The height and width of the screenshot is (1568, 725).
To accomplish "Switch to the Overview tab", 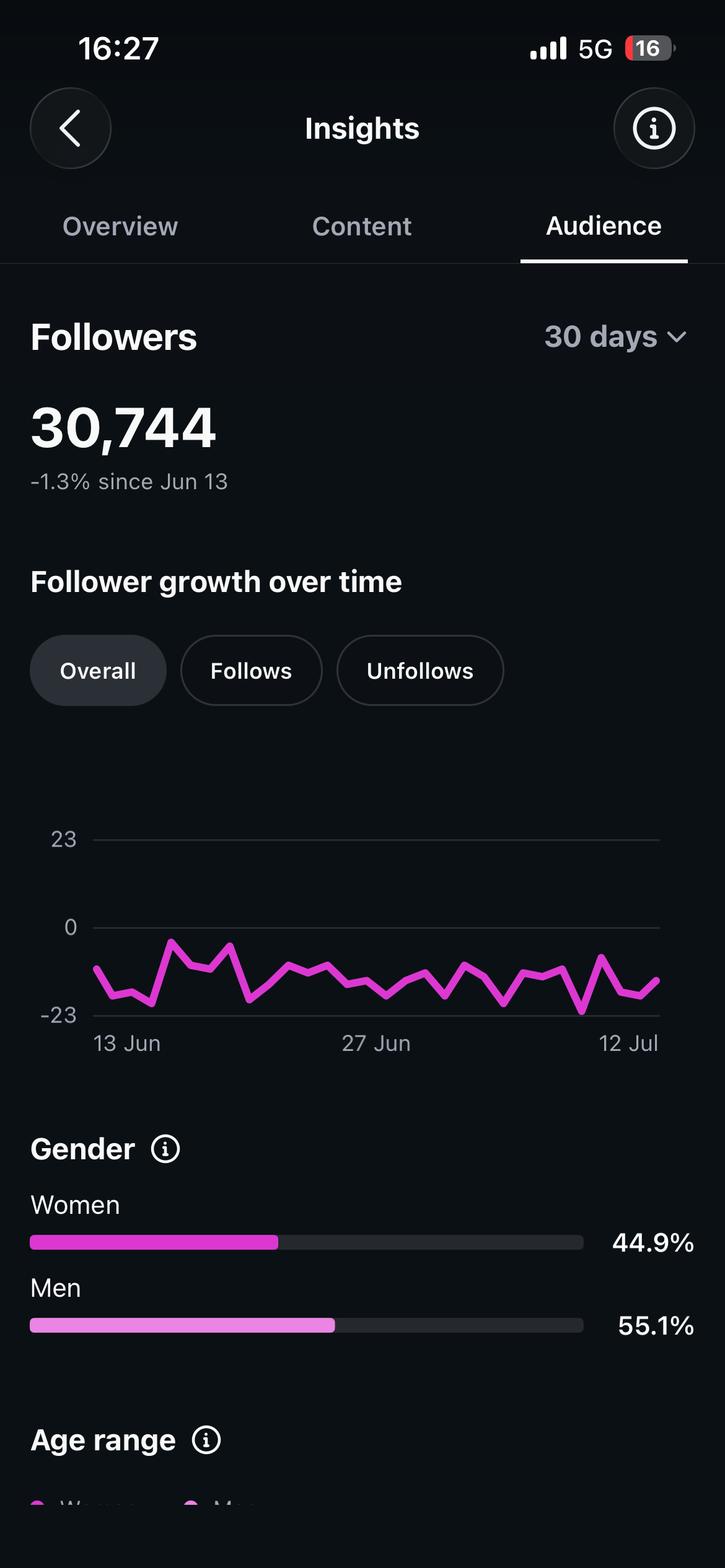I will click(x=120, y=226).
